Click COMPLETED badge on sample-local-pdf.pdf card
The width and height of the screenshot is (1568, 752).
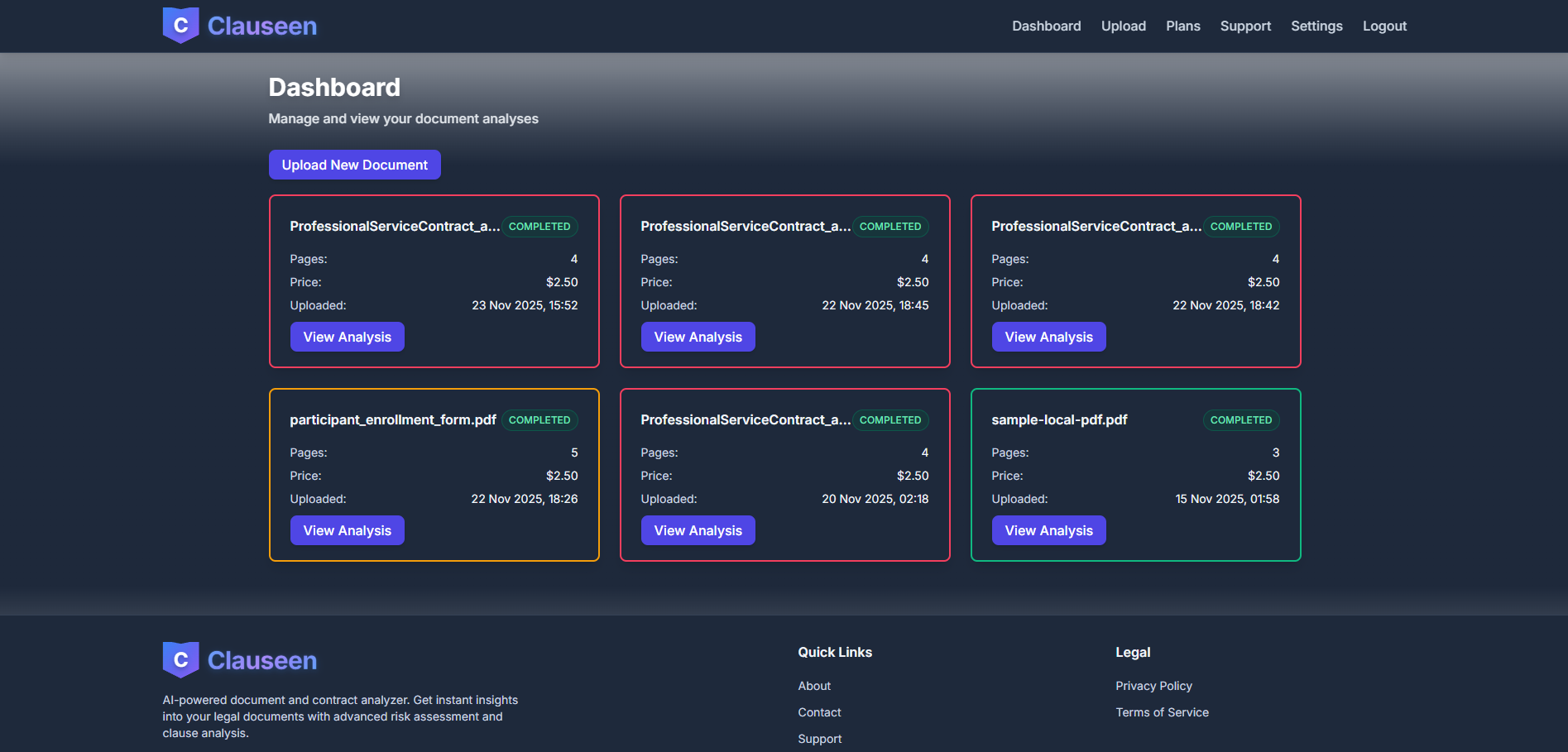[x=1241, y=420]
